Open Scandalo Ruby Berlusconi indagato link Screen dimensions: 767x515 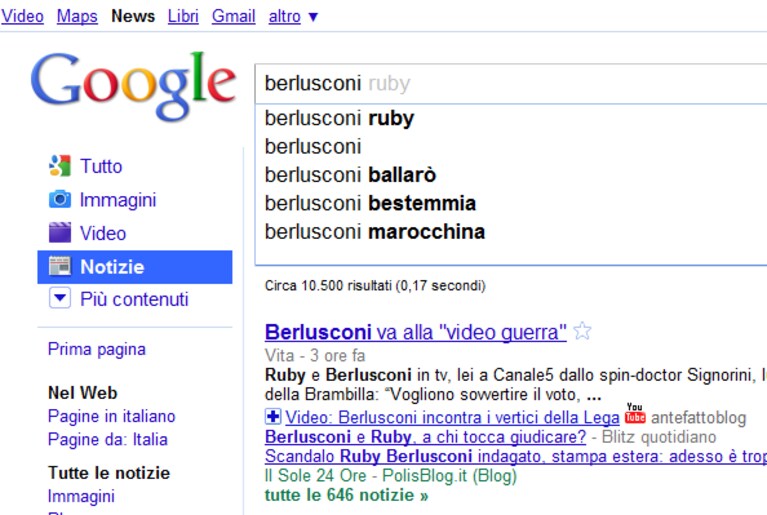(516, 456)
